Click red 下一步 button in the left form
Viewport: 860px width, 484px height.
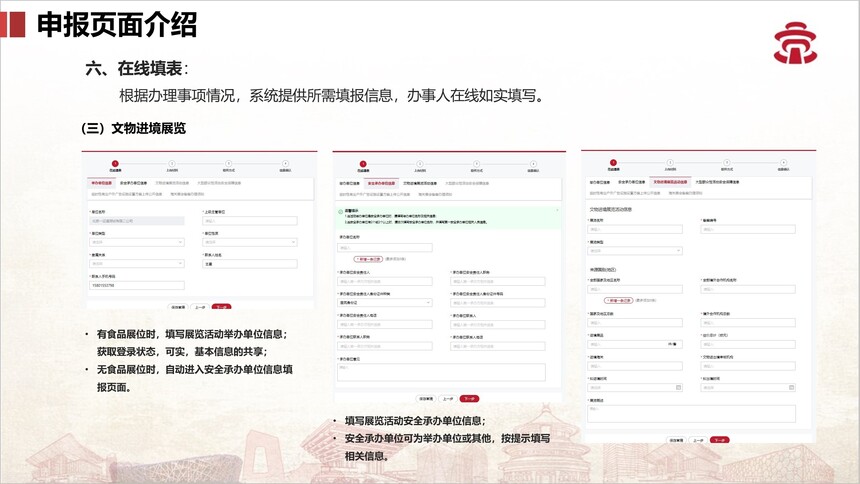[222, 307]
